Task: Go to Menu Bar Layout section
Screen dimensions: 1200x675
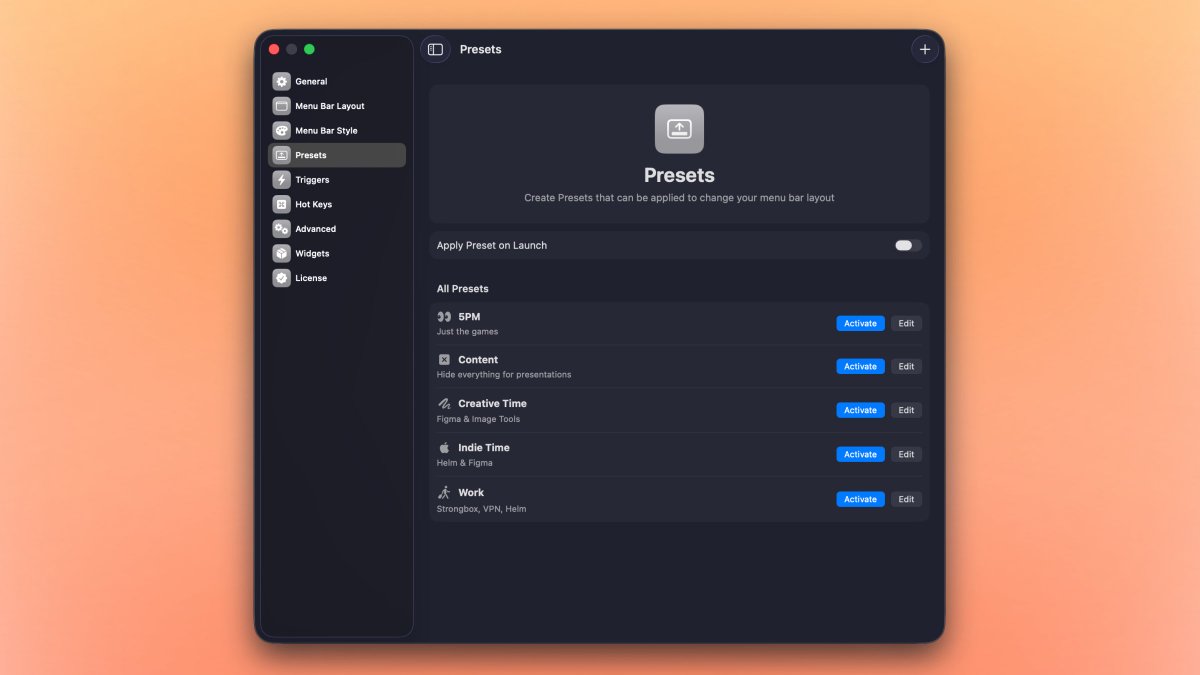Action: 337,106
